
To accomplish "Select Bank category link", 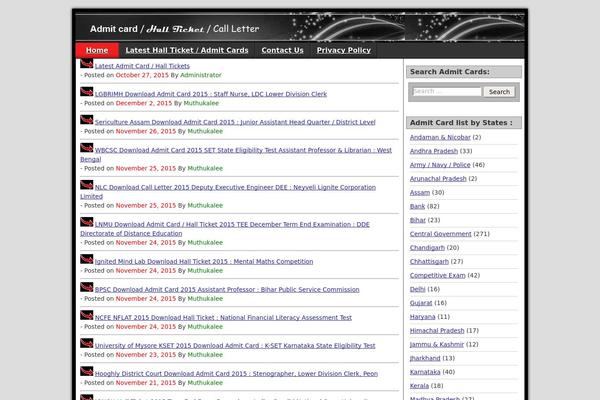I will pyautogui.click(x=417, y=206).
